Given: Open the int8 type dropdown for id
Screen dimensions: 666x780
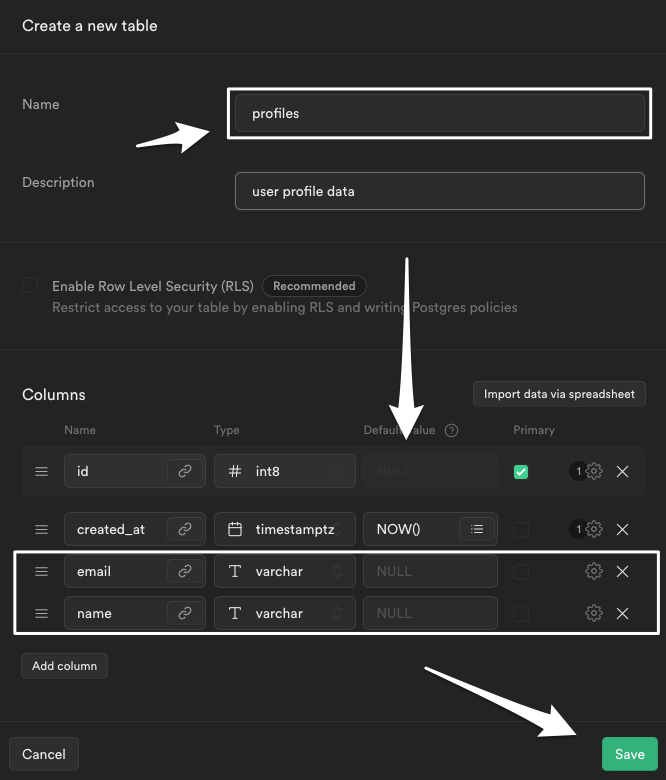Looking at the screenshot, I should (x=285, y=471).
